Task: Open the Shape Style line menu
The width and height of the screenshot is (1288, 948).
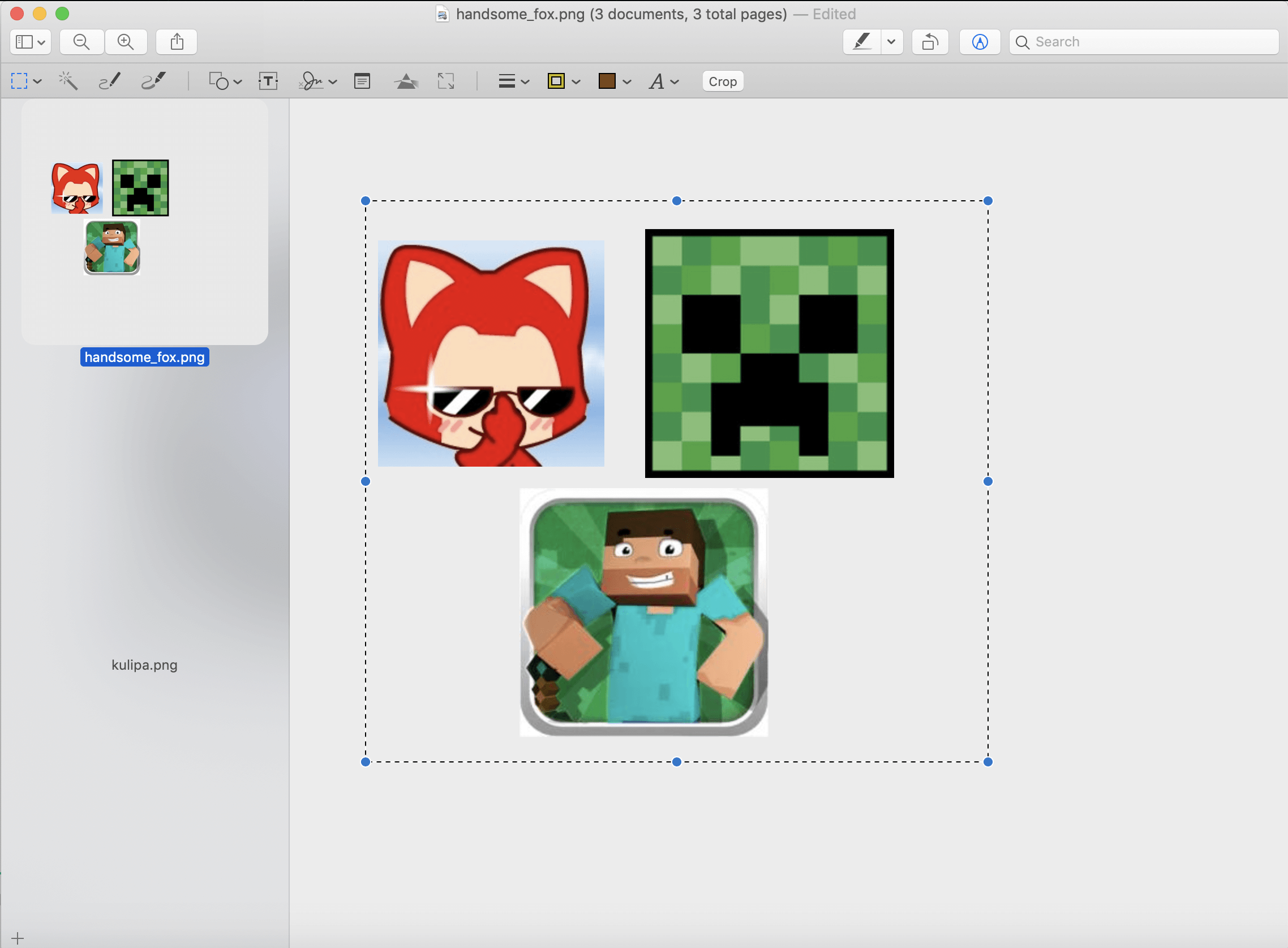Action: 507,81
